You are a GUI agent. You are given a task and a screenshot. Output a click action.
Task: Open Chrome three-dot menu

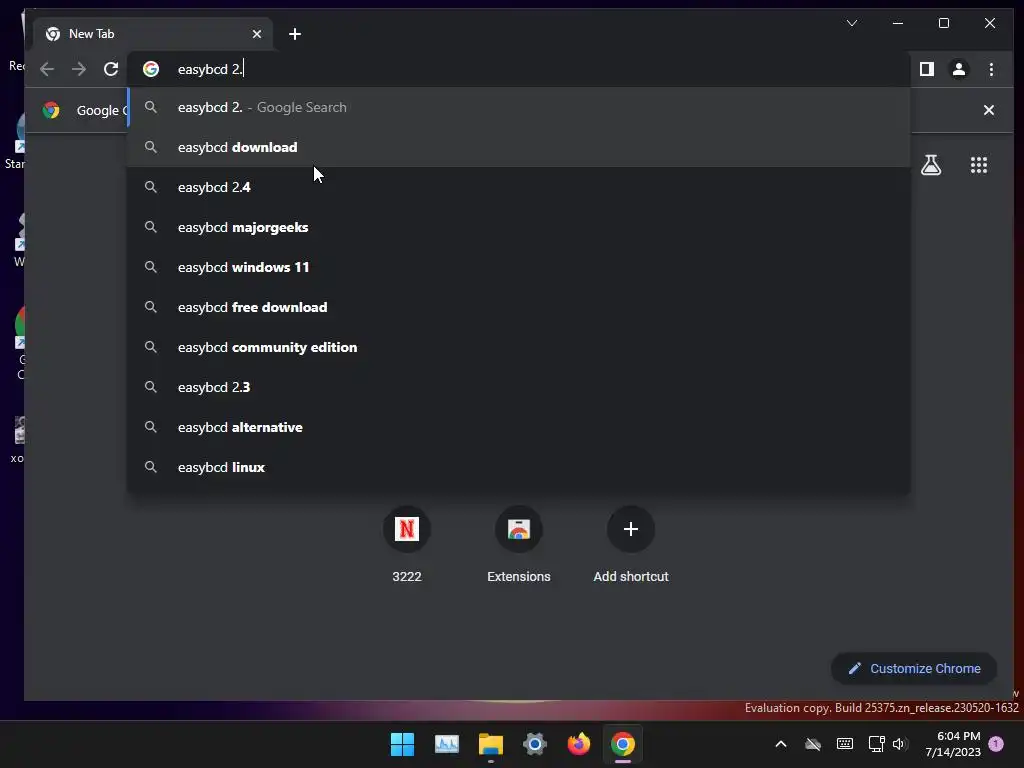coord(991,69)
